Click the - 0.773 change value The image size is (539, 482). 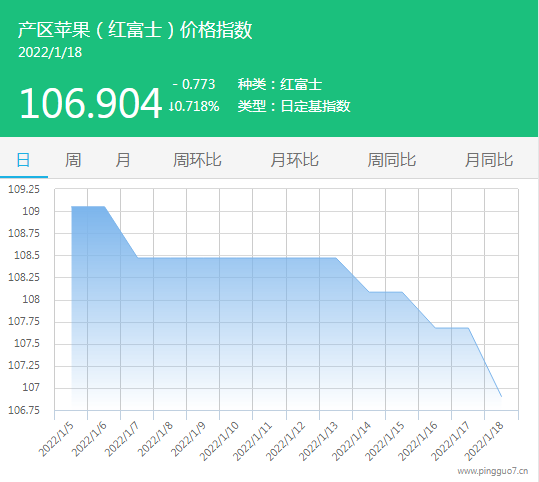[194, 84]
